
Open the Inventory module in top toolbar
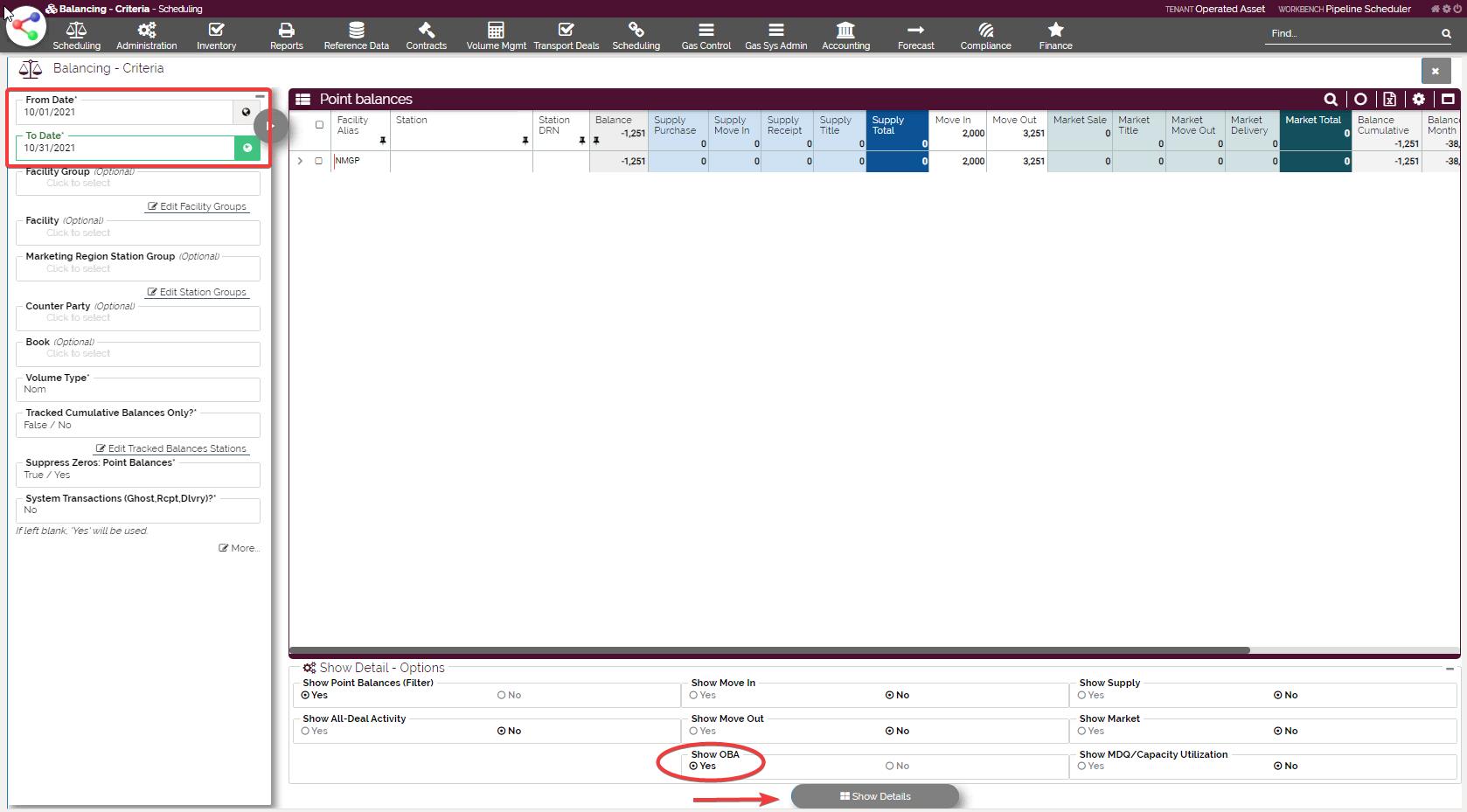[216, 36]
